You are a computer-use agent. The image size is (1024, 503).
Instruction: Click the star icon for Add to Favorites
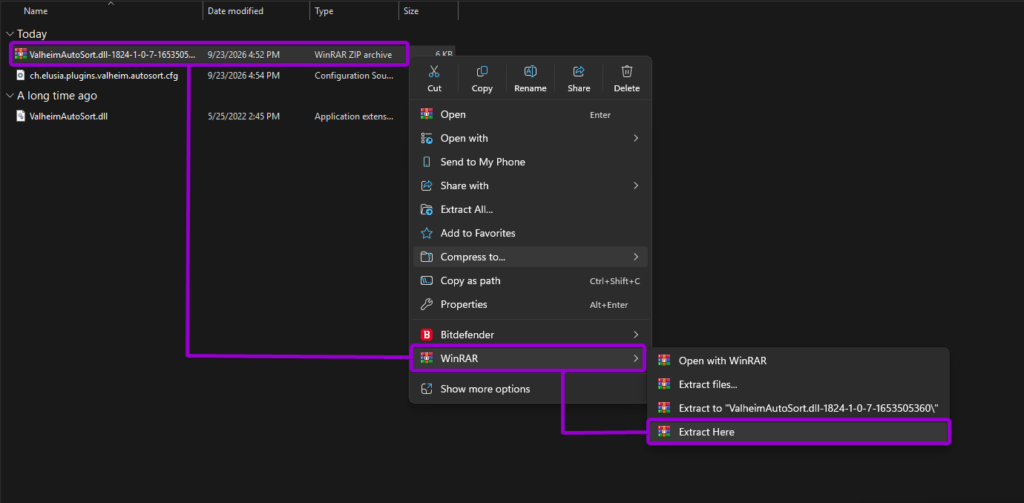tap(426, 233)
